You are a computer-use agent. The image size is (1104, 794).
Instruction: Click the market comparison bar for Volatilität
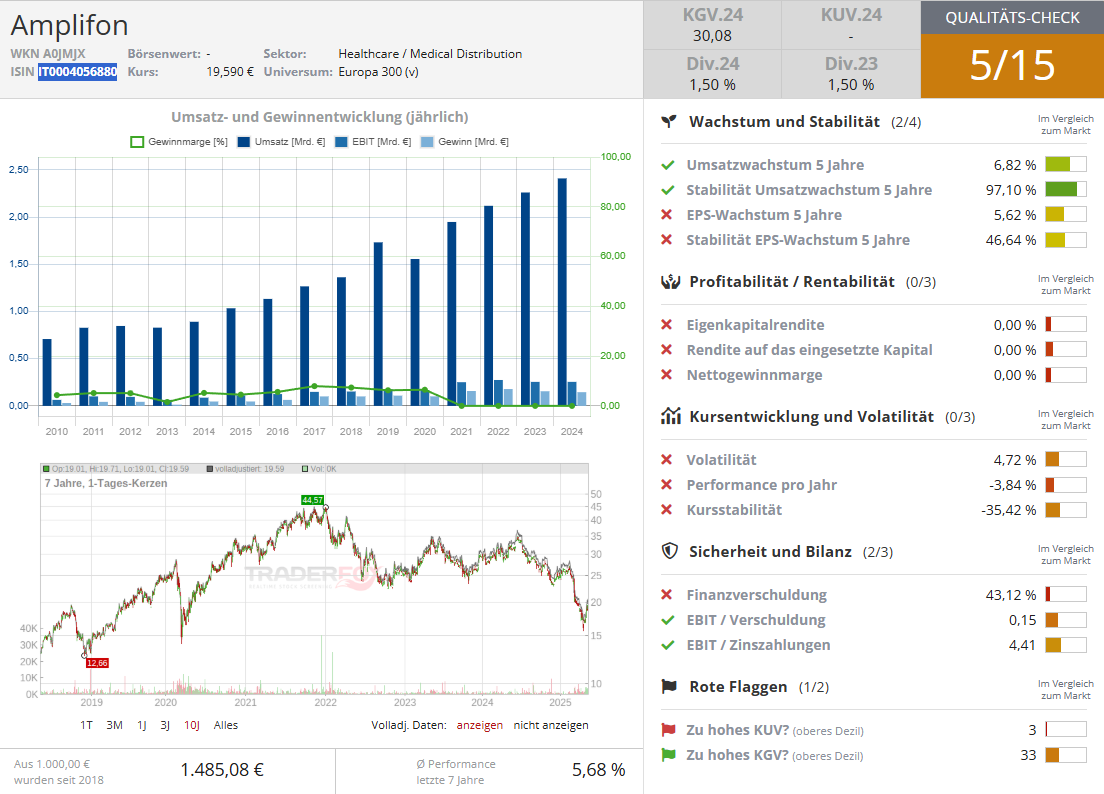point(1066,460)
